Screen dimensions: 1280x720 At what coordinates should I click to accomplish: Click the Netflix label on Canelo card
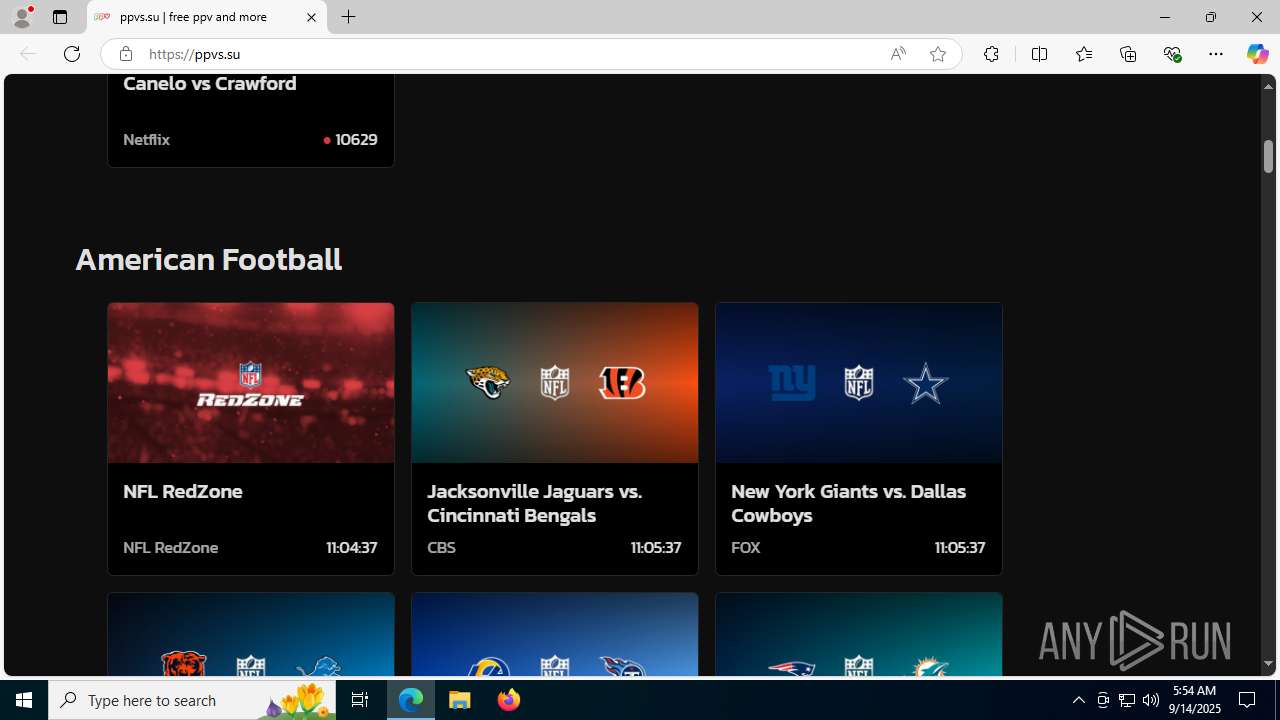146,139
